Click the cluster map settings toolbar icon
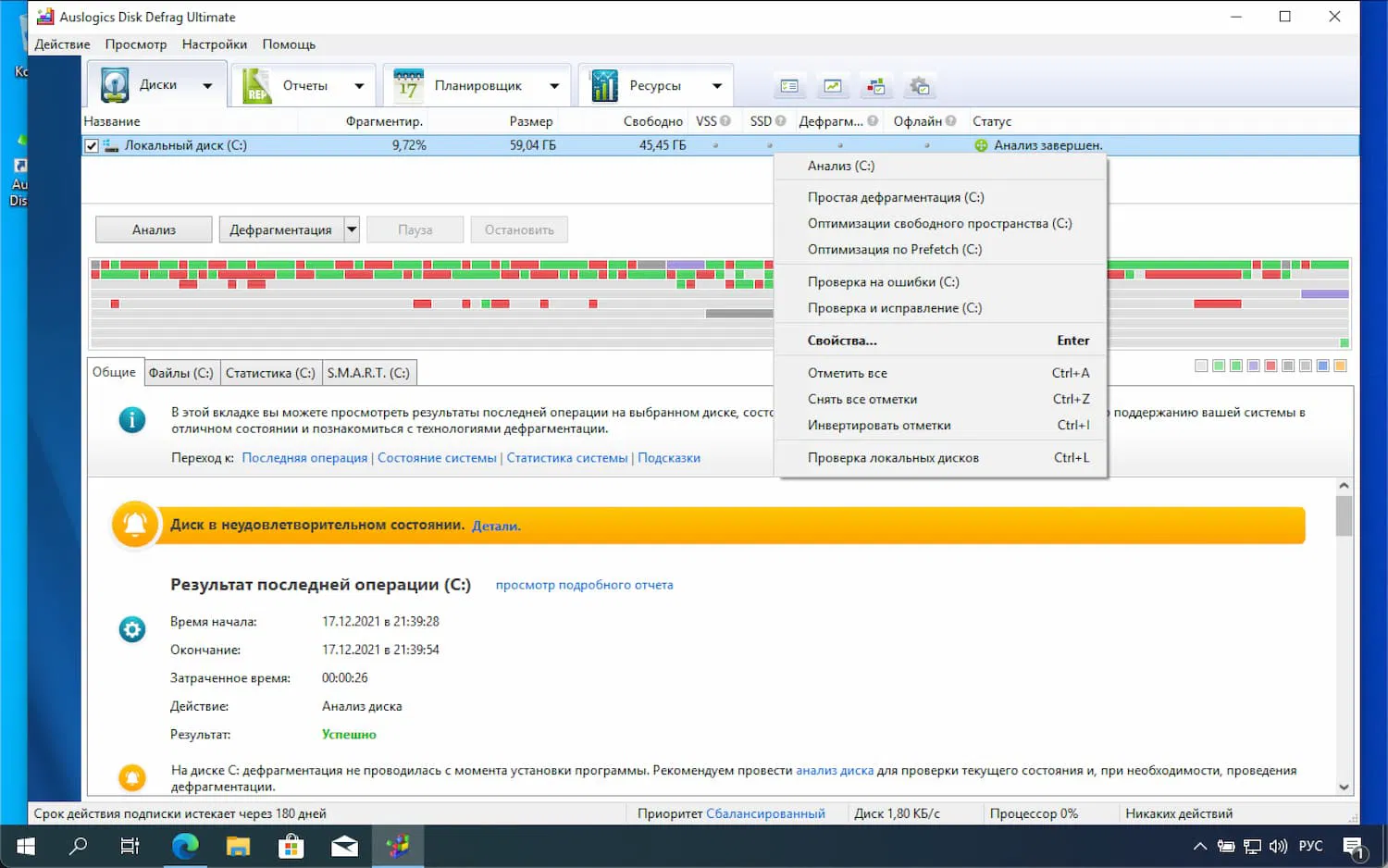Image resolution: width=1388 pixels, height=868 pixels. (x=875, y=85)
